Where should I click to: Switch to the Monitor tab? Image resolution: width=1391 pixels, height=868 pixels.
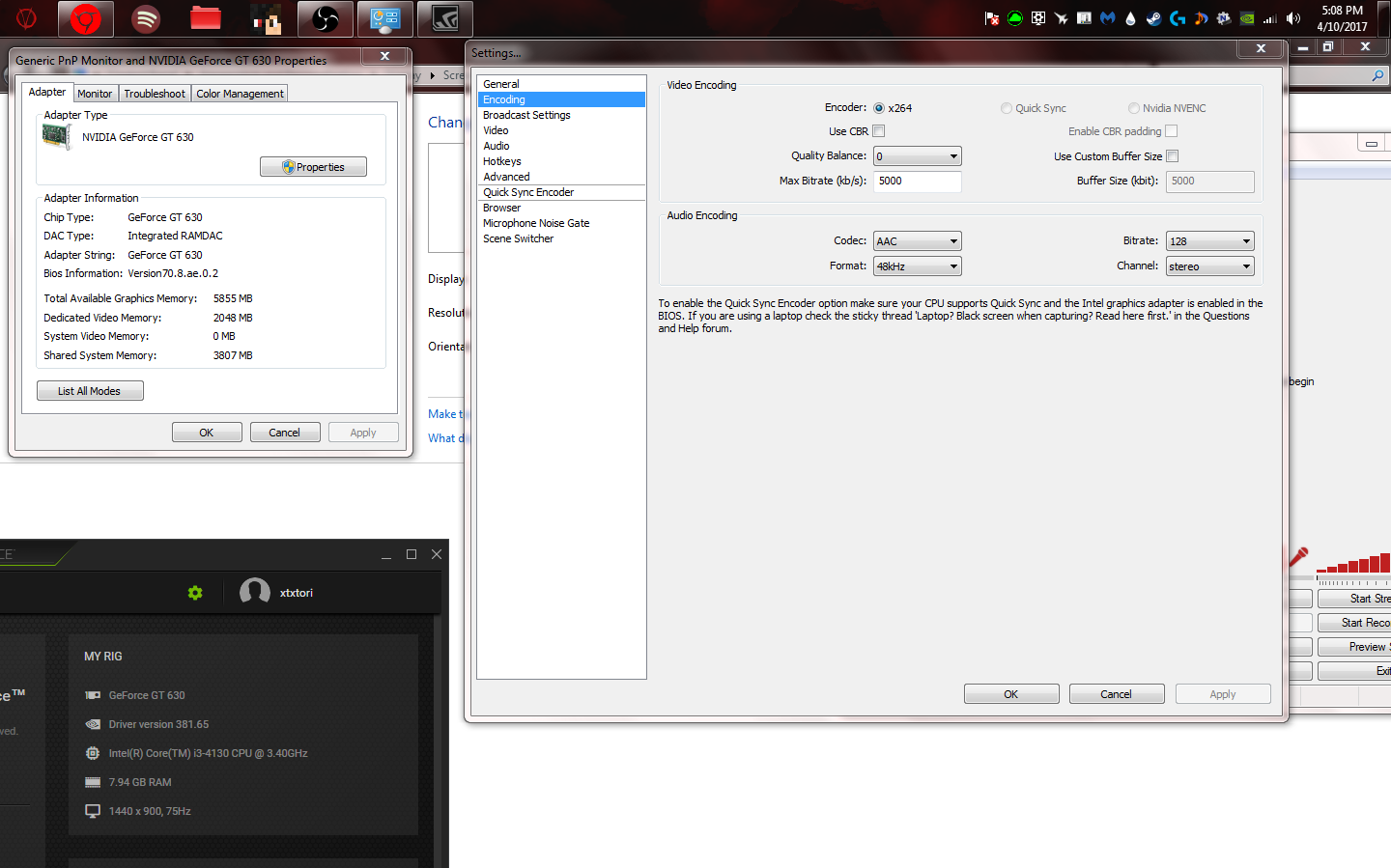click(x=95, y=94)
